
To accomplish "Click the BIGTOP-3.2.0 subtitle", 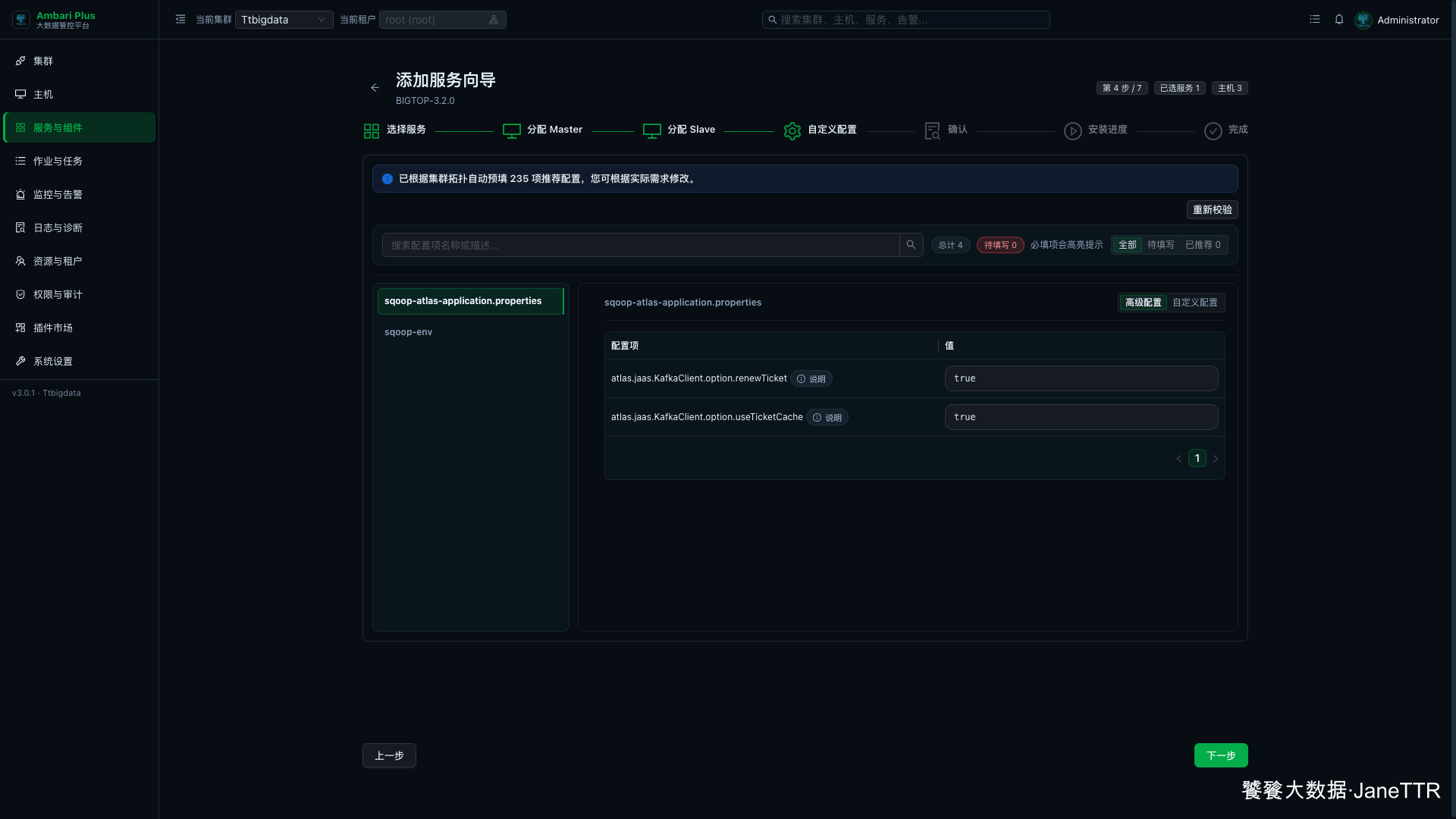I will tap(425, 101).
